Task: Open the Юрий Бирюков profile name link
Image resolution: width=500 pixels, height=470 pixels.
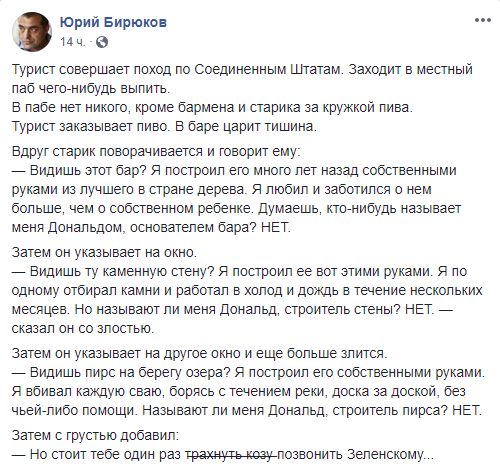Action: [113, 22]
